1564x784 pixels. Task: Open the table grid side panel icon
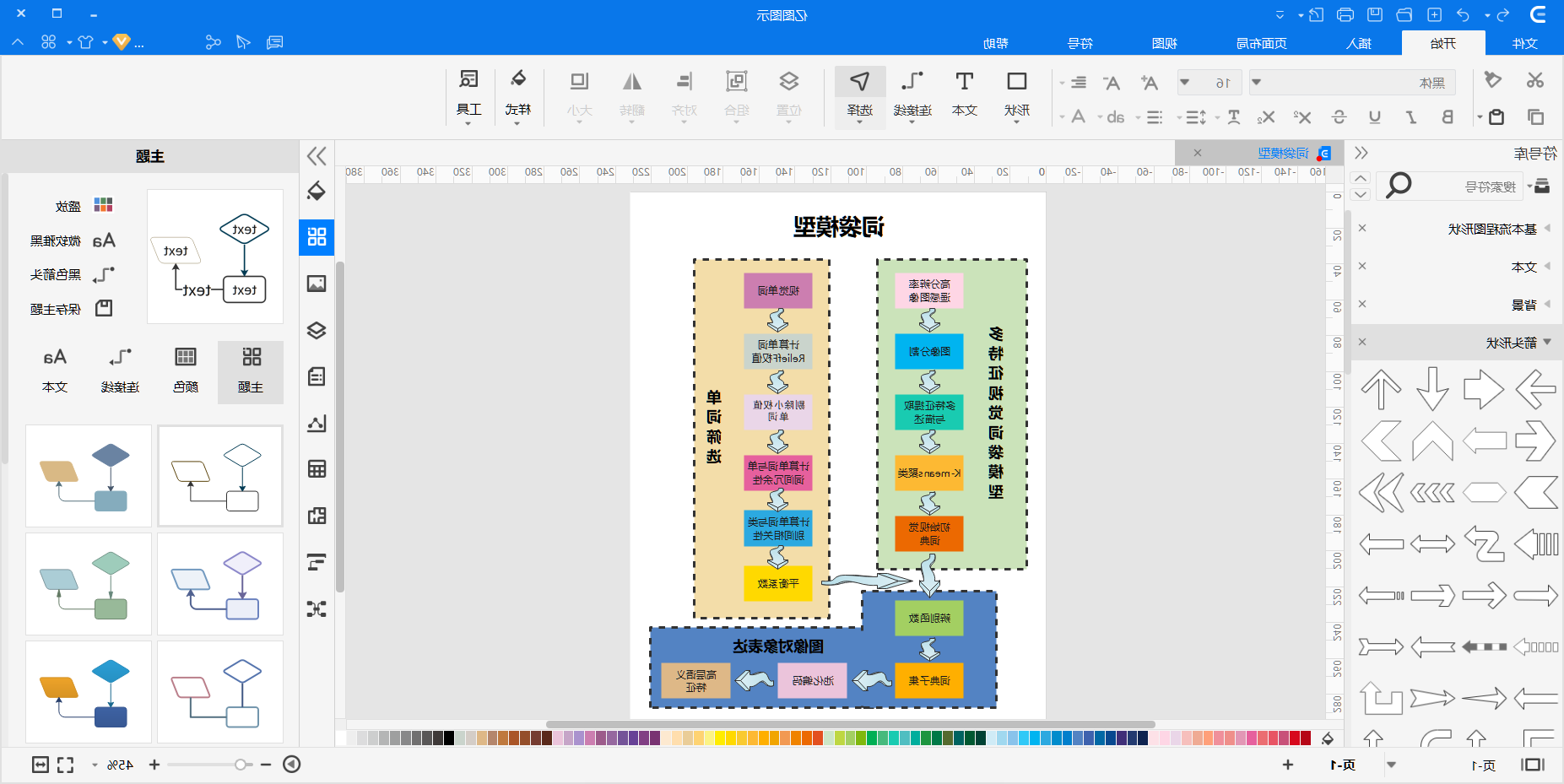[317, 469]
